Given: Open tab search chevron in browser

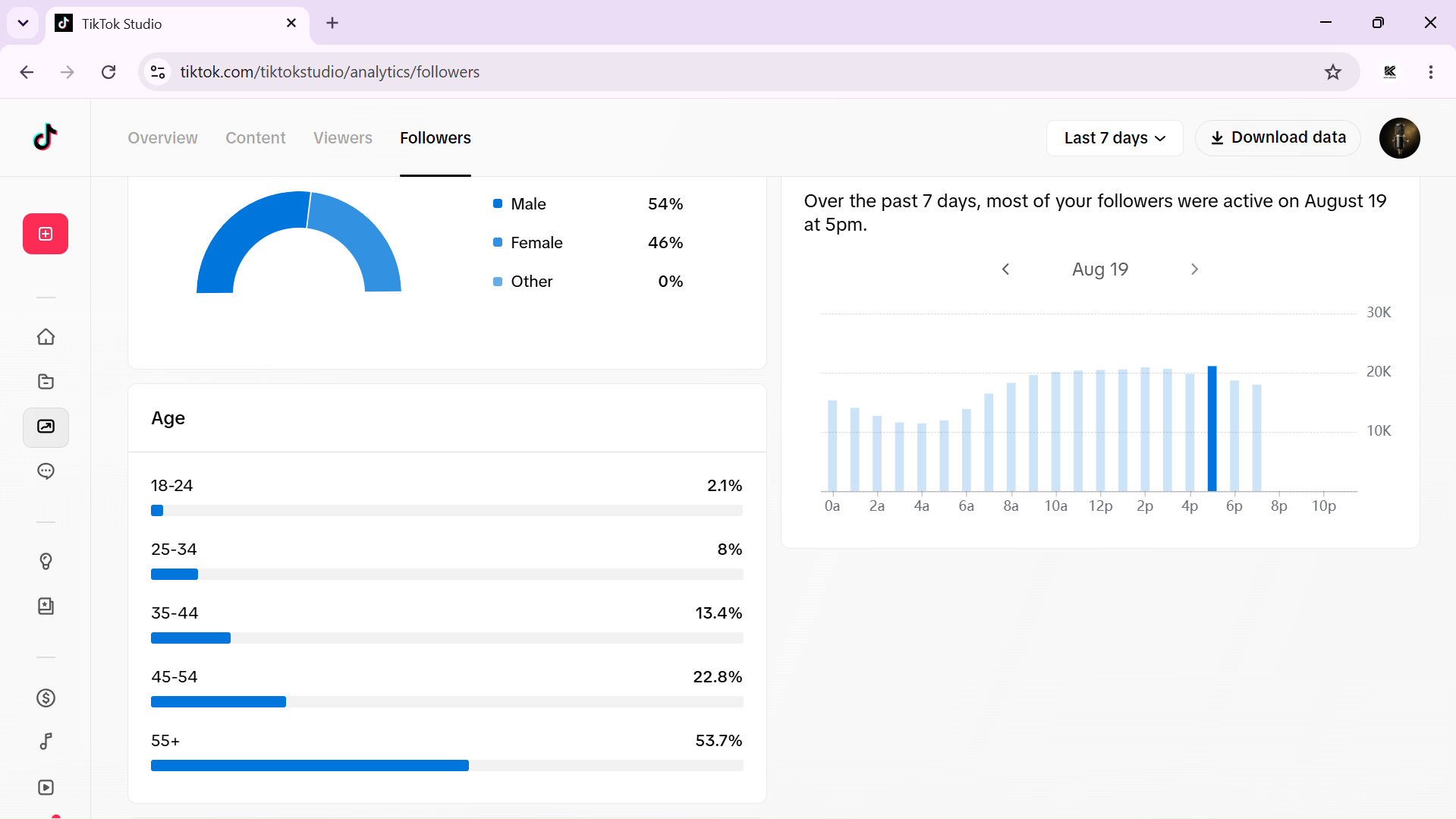Looking at the screenshot, I should pos(23,23).
